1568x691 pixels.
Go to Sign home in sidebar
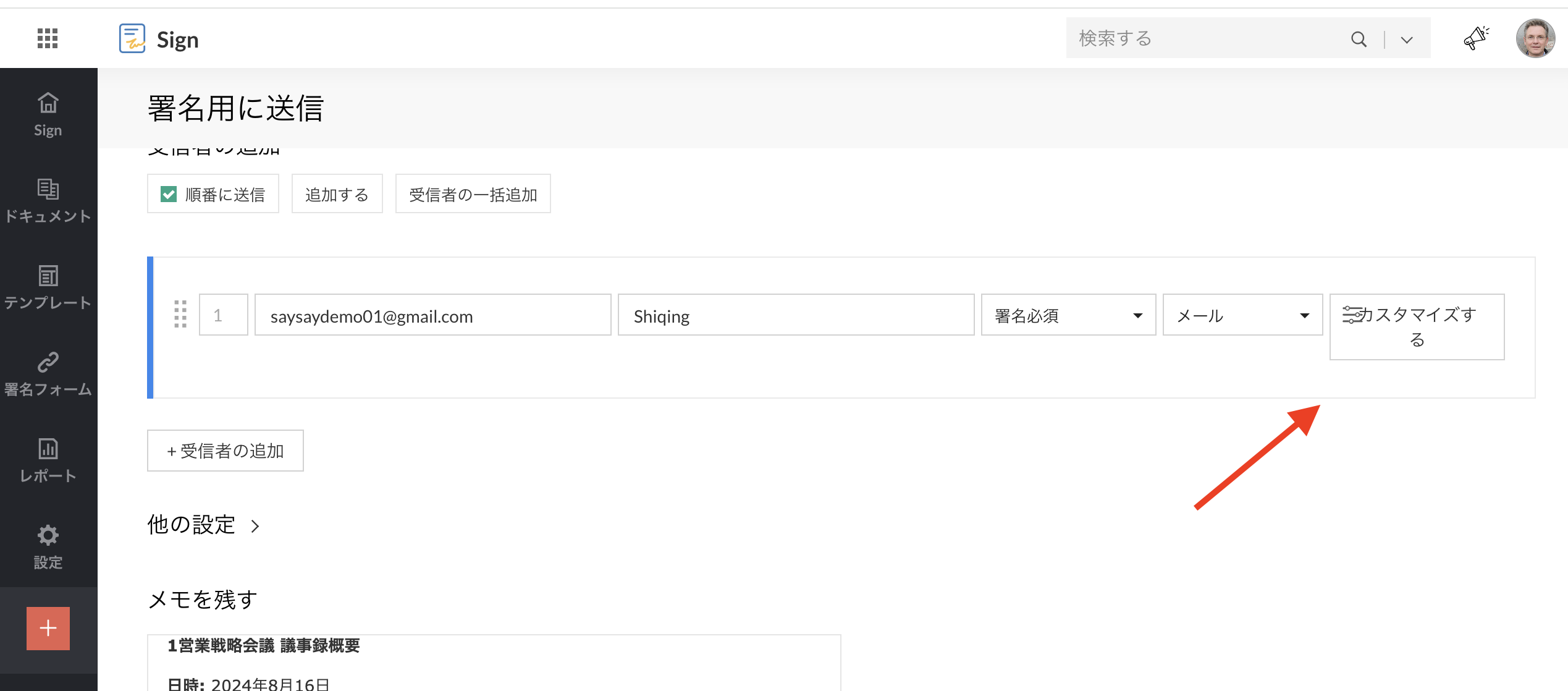[x=48, y=114]
